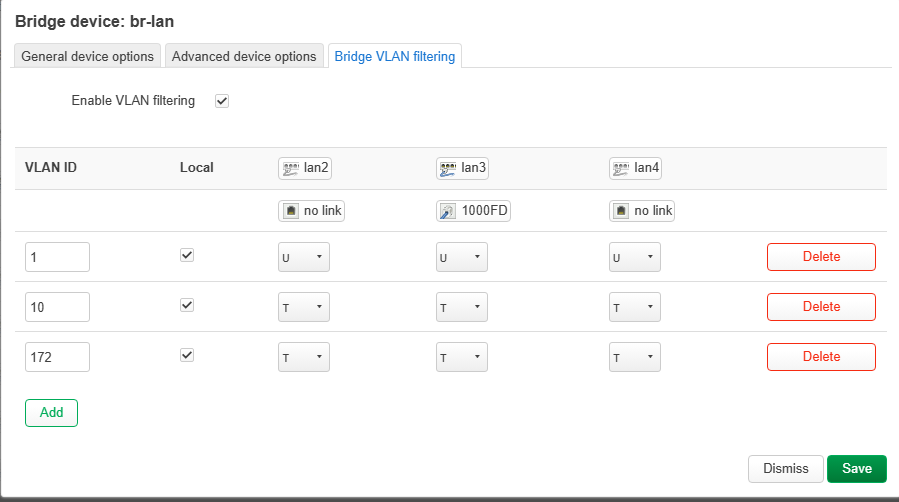
Task: Click the lan2 port icon in header
Action: tap(291, 168)
